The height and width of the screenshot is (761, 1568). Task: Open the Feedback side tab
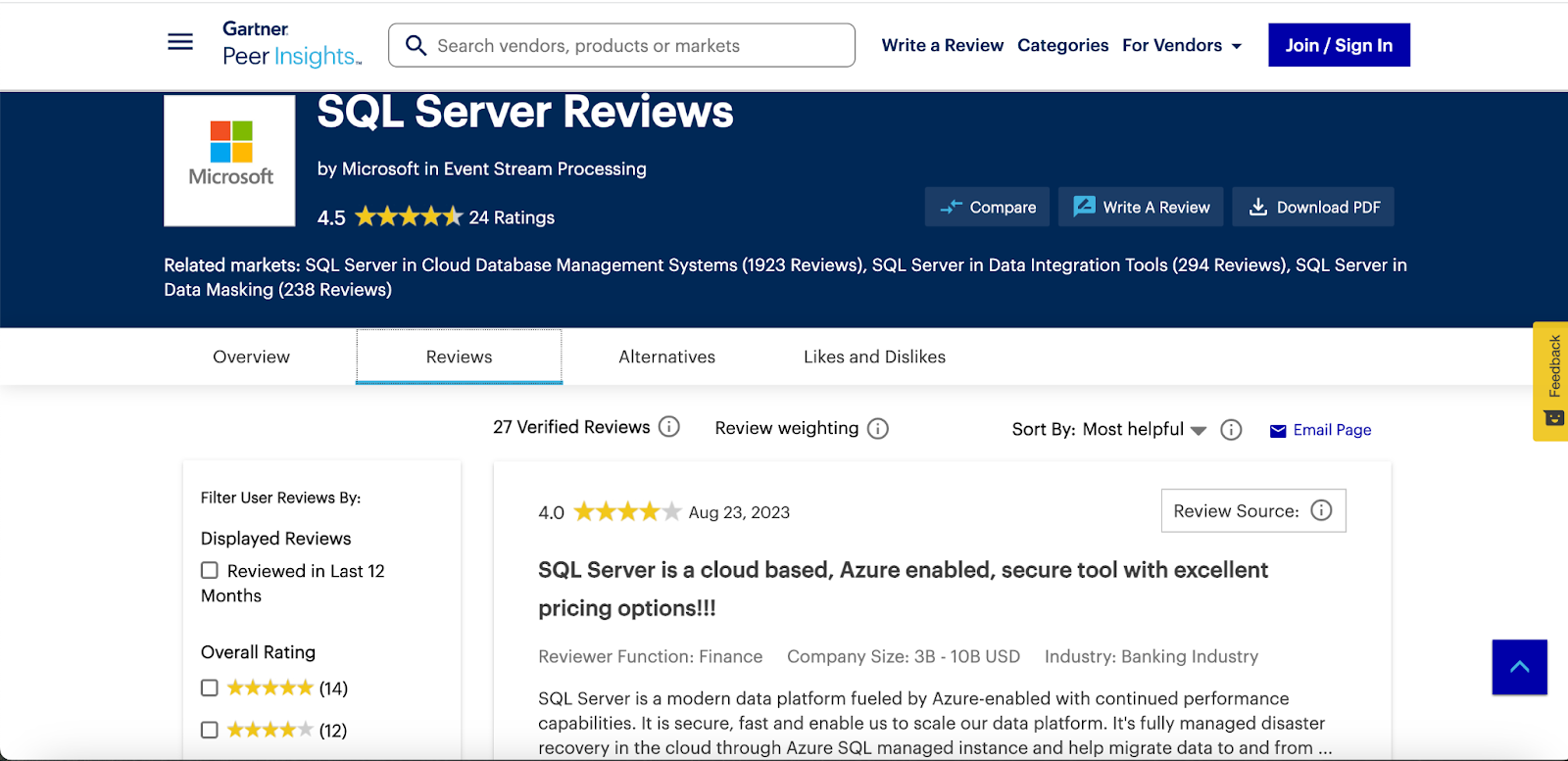(x=1552, y=380)
